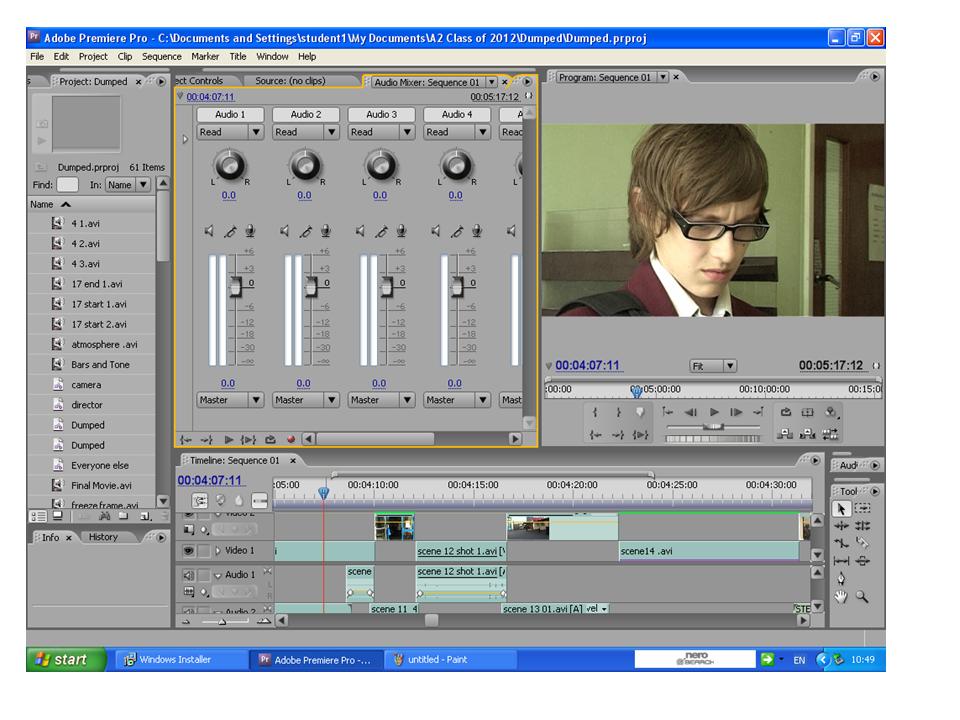Open the Fit zoom level dropdown
This screenshot has width=960, height=720.
[x=713, y=366]
